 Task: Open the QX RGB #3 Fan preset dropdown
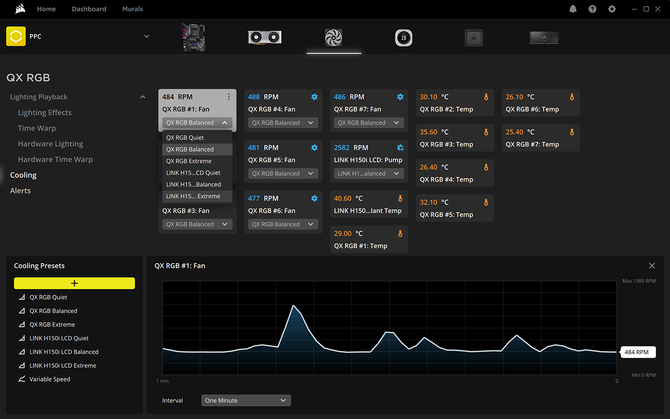197,224
